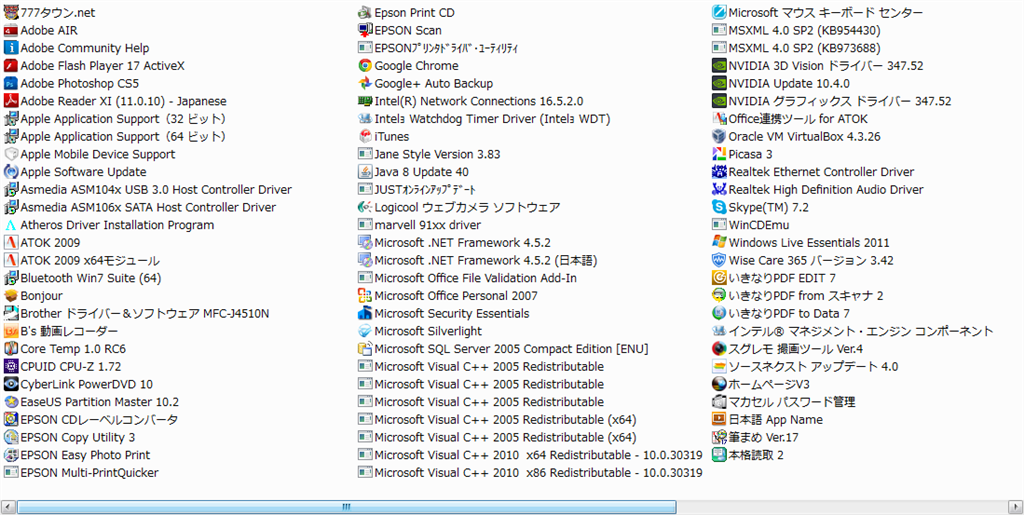Click the Apple Software Update icon
The width and height of the screenshot is (1024, 515).
click(10, 172)
